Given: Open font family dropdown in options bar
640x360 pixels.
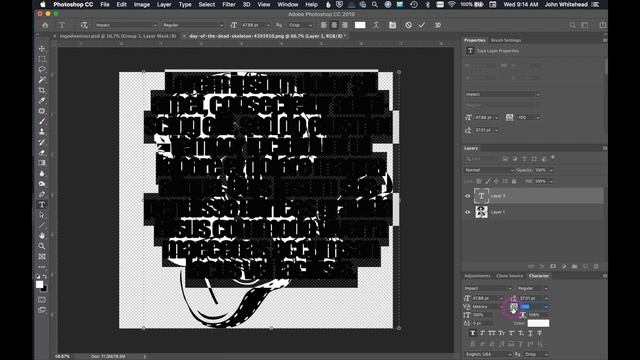Looking at the screenshot, I should 126,25.
